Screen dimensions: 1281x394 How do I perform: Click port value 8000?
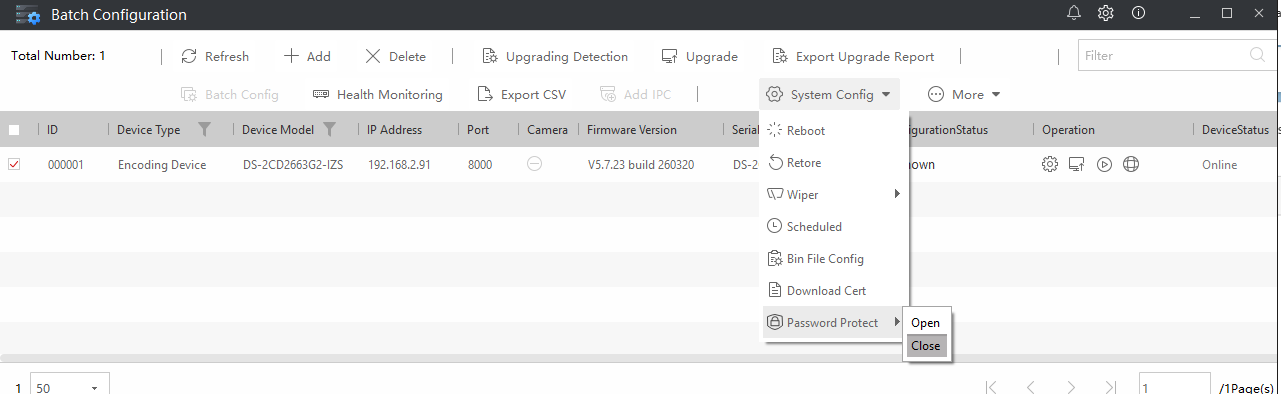pos(480,165)
